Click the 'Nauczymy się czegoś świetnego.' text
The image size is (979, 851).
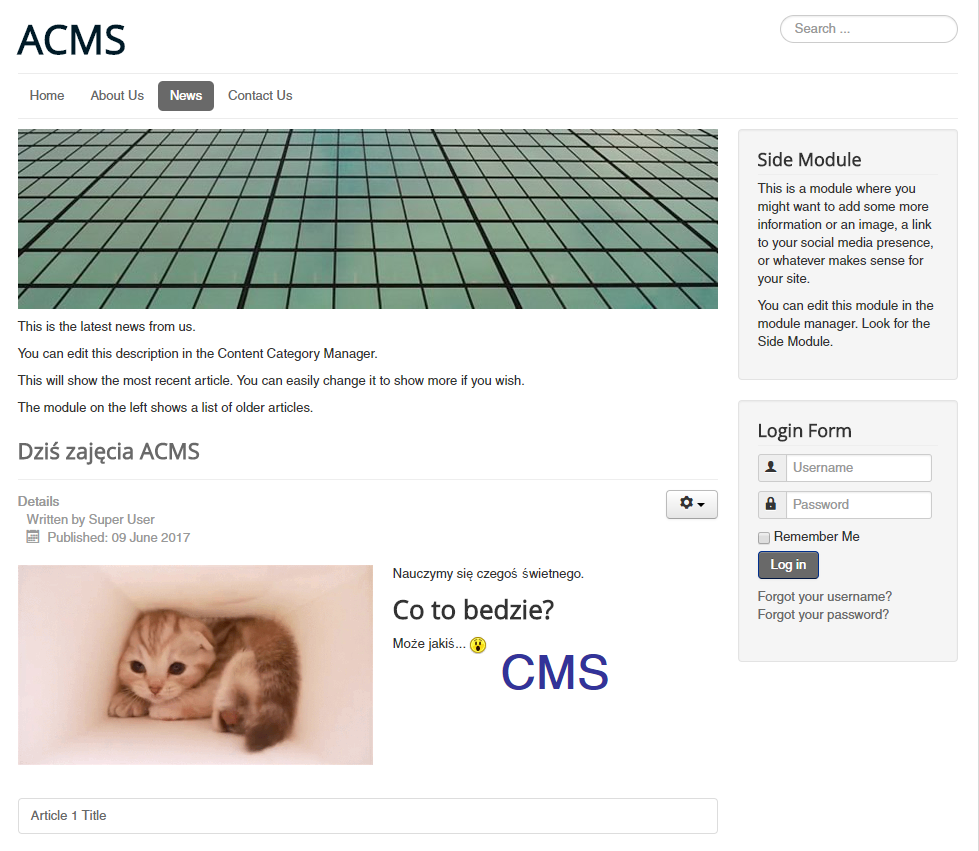click(x=488, y=573)
